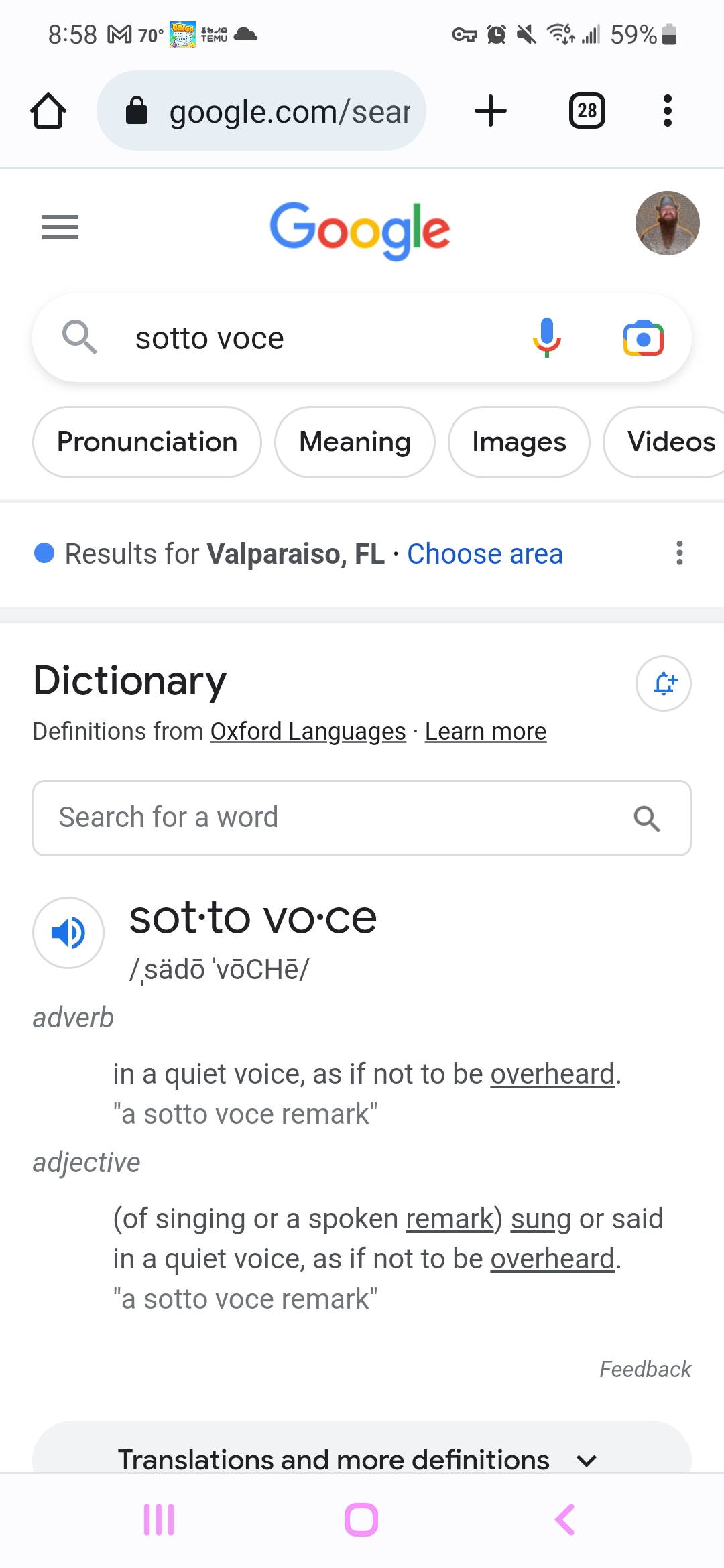This screenshot has height=1568, width=724.
Task: Open location results three-dot options
Action: click(x=679, y=553)
